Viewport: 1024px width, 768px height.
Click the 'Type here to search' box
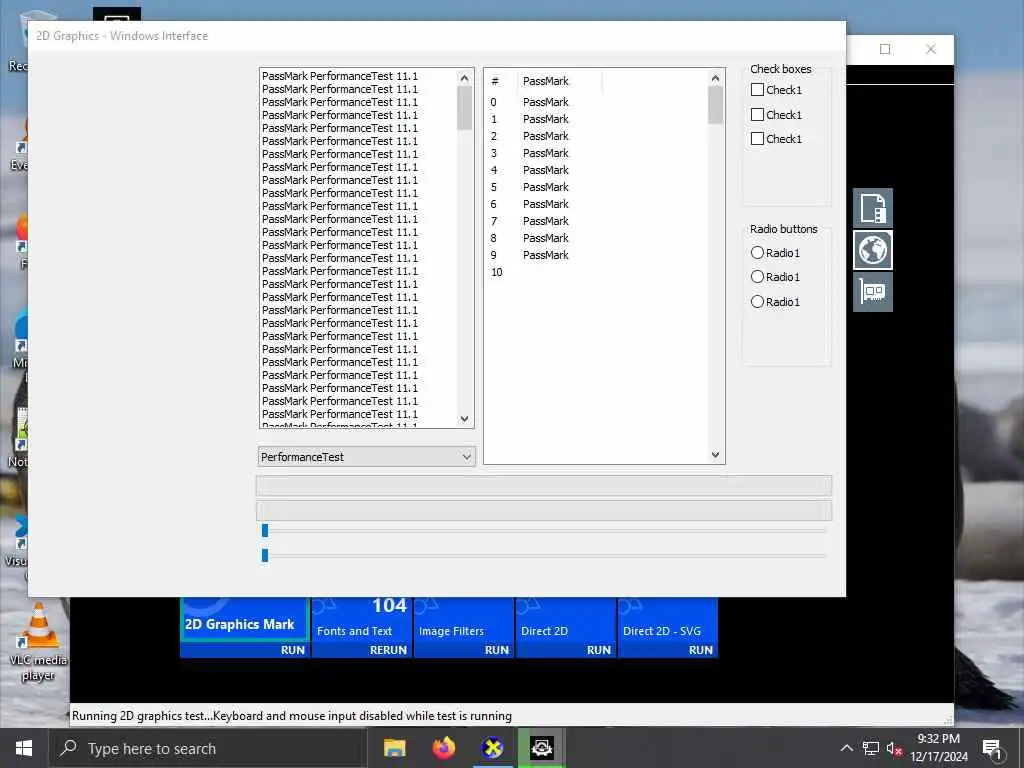(x=208, y=748)
